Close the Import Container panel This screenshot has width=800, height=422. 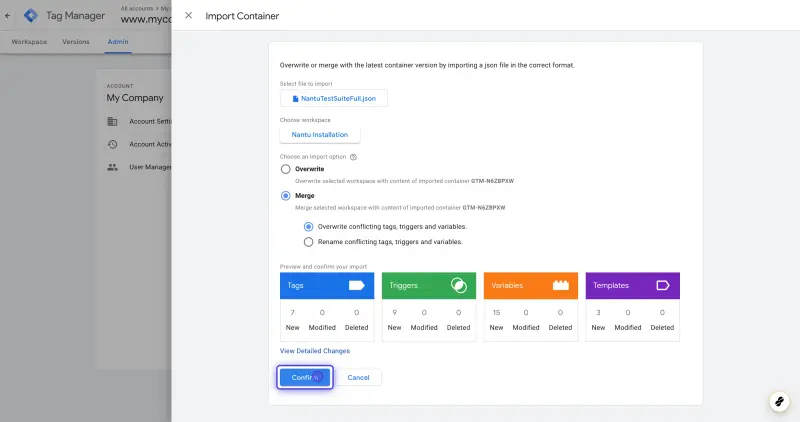[x=188, y=15]
